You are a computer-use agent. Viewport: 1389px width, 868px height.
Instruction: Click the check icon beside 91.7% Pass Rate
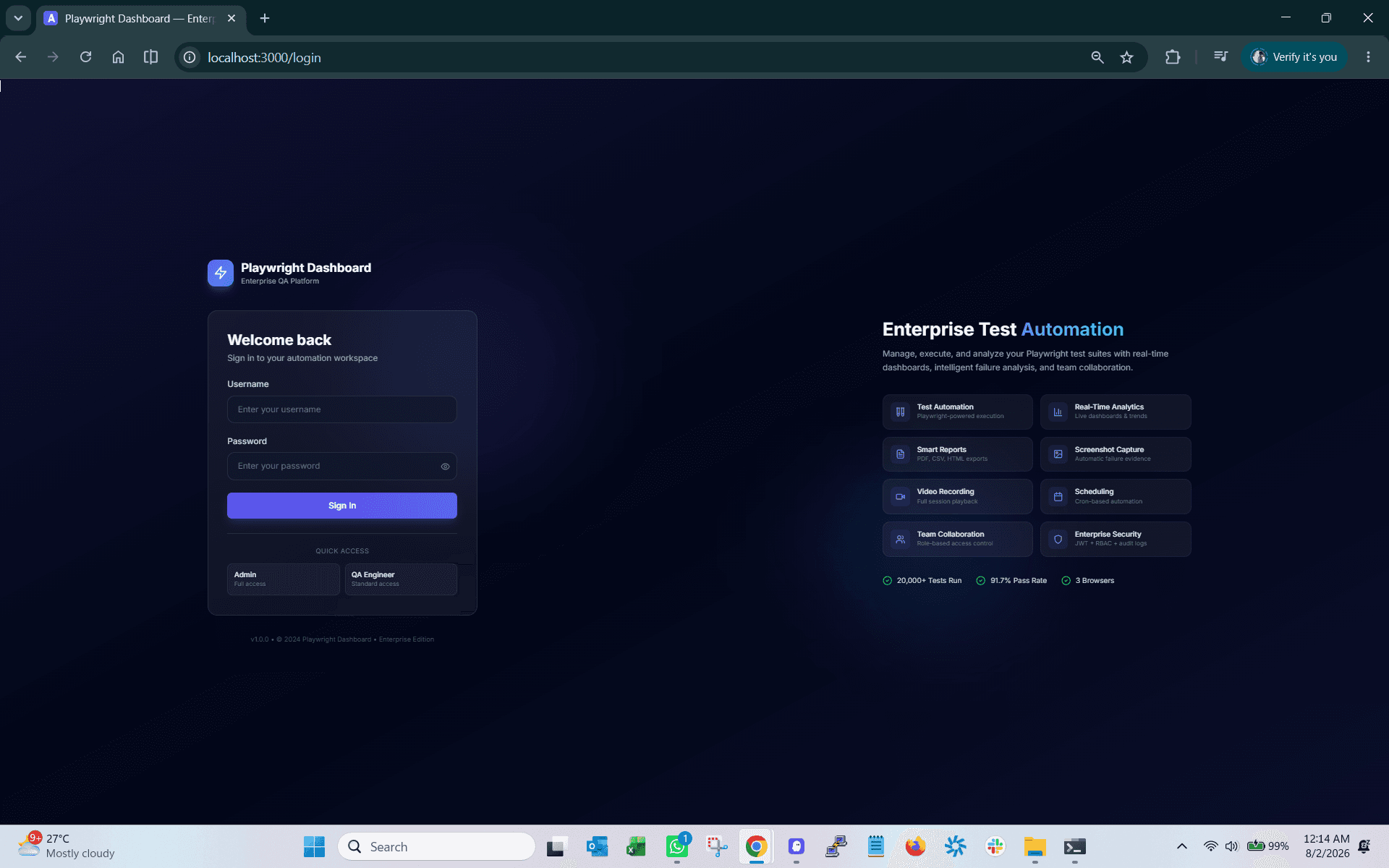pyautogui.click(x=981, y=581)
